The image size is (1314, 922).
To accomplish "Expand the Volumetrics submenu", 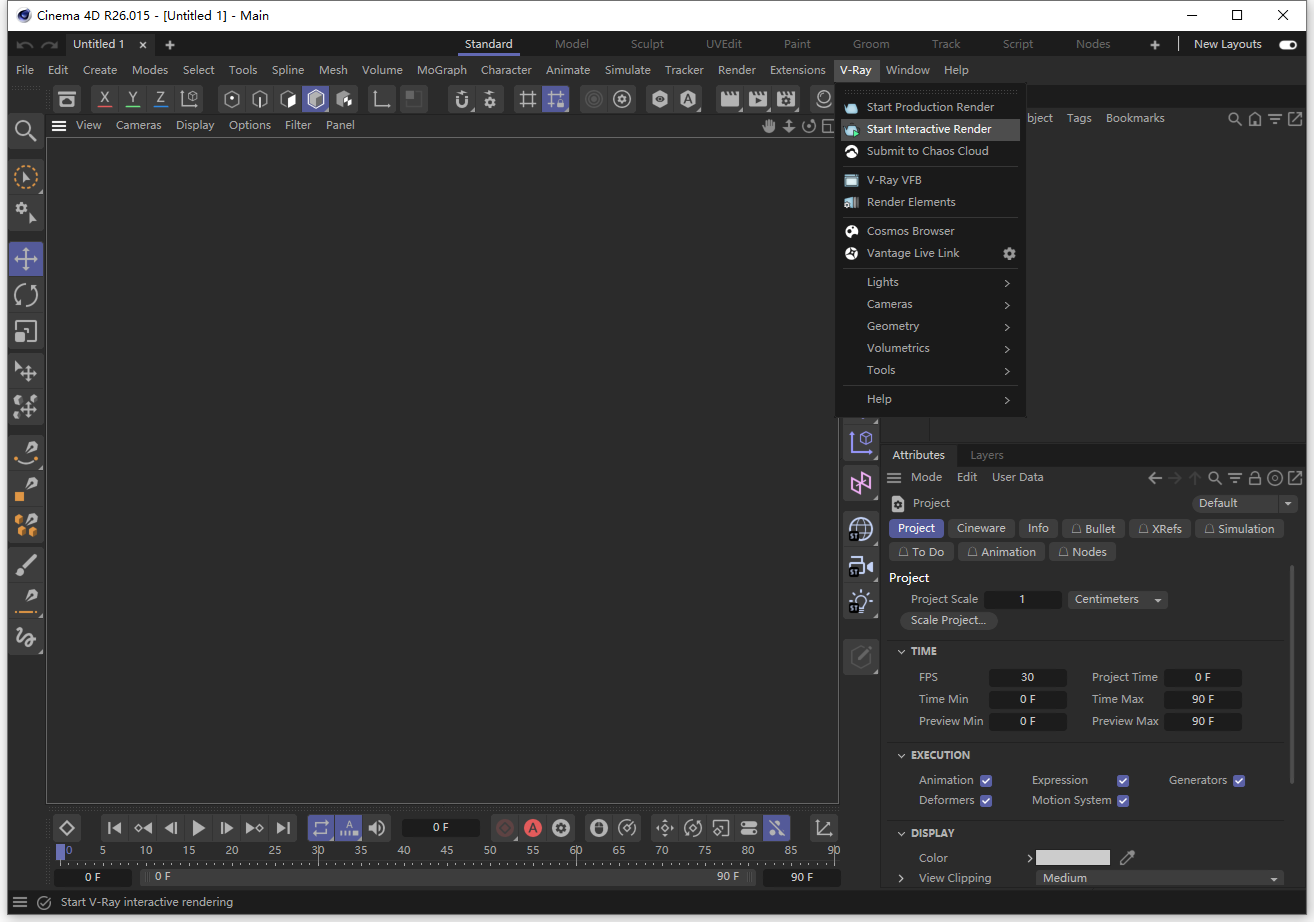I will (x=930, y=348).
